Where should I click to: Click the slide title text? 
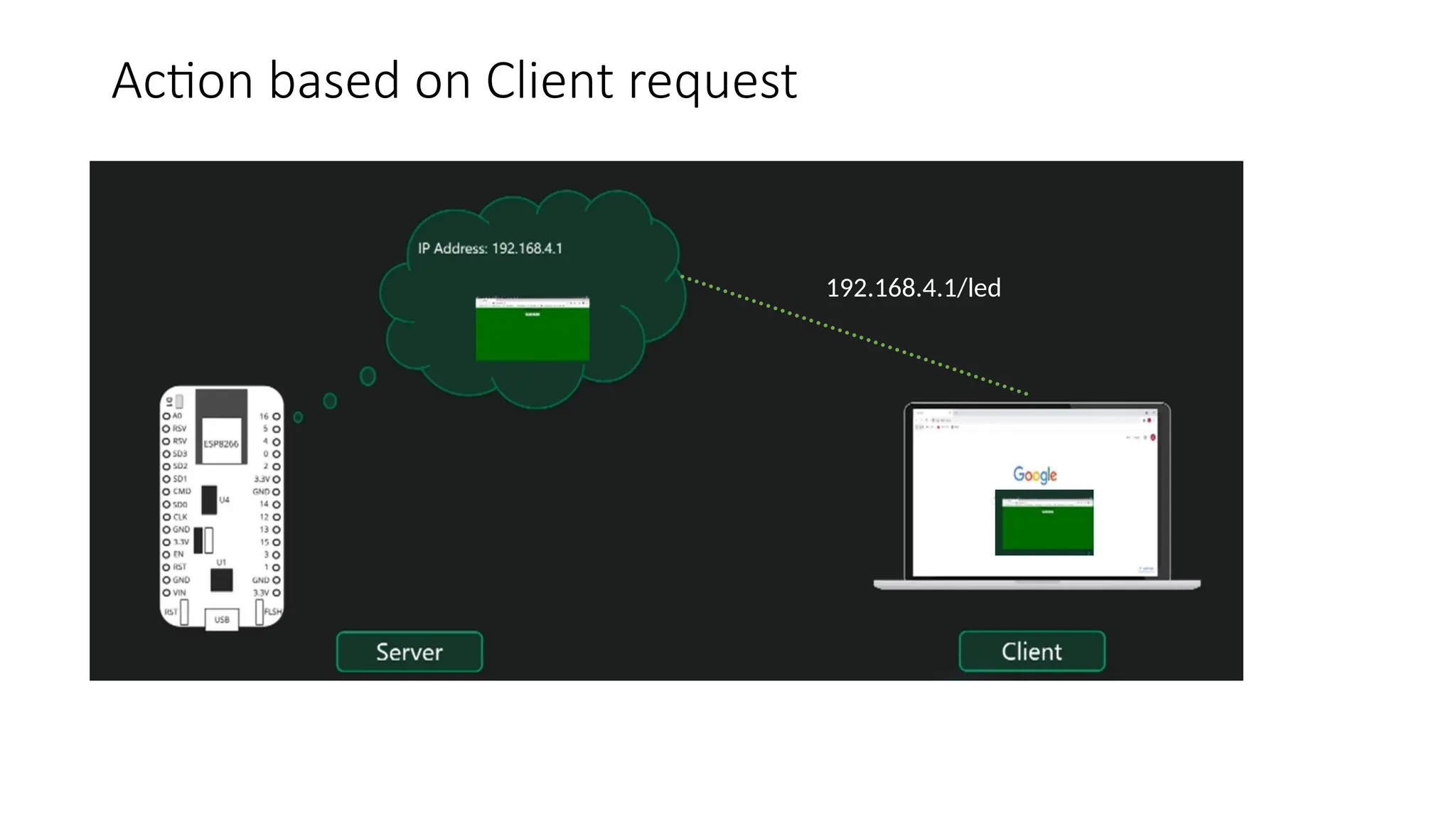454,80
